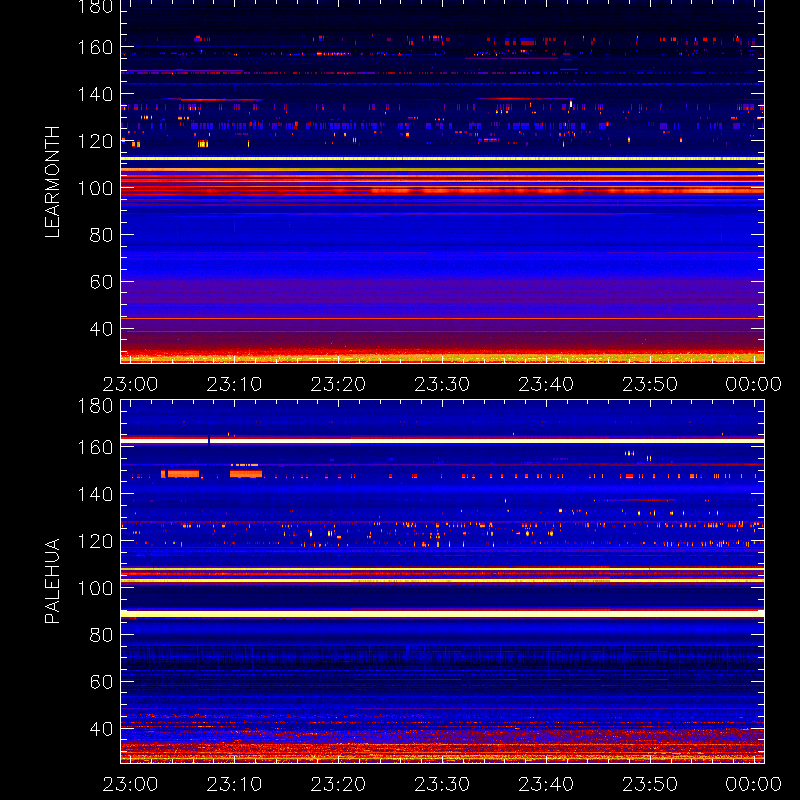Select the 140 tick label on the LEARMONTH plot

(95, 94)
